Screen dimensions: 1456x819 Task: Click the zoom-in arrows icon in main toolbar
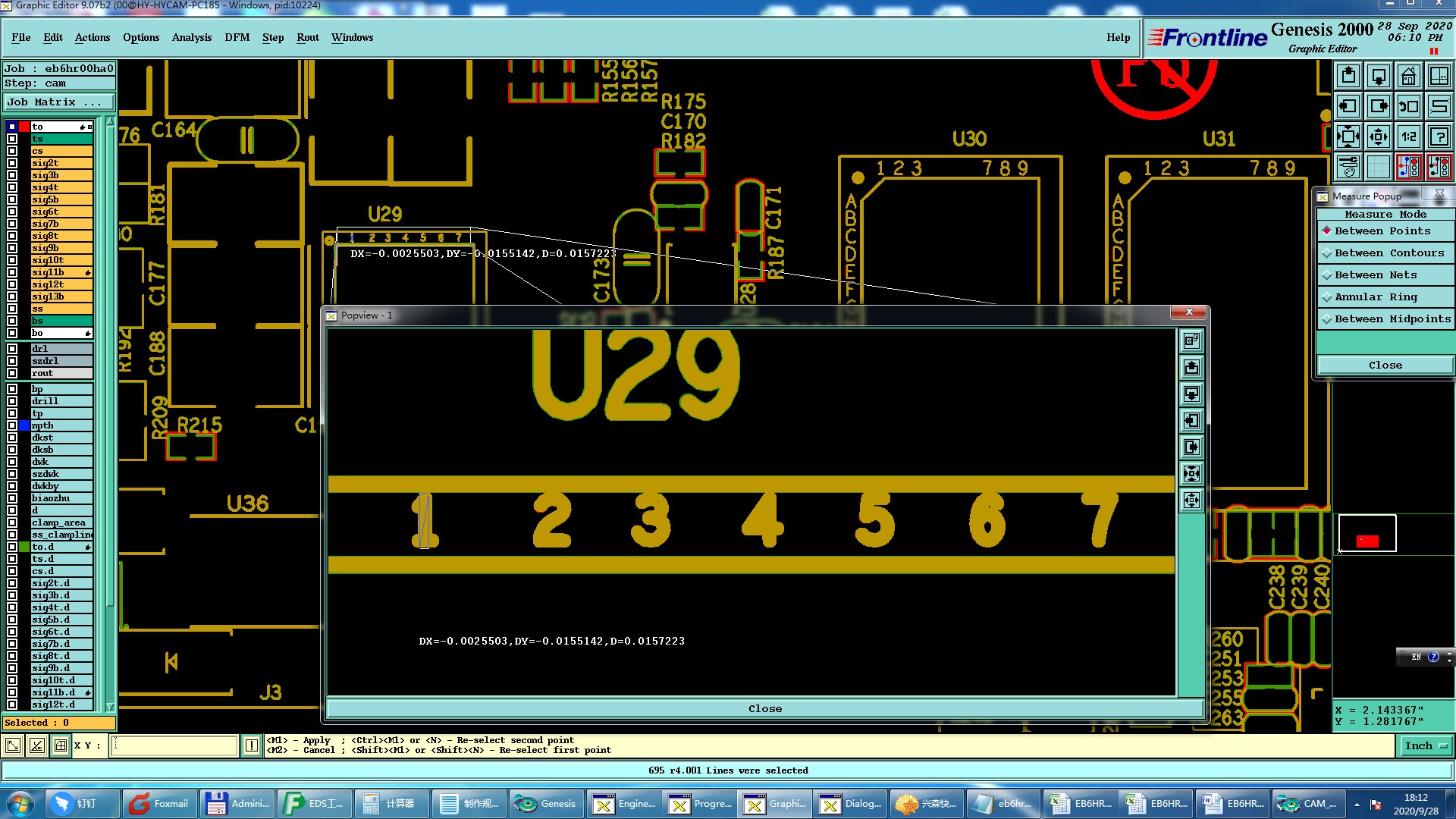(1348, 136)
